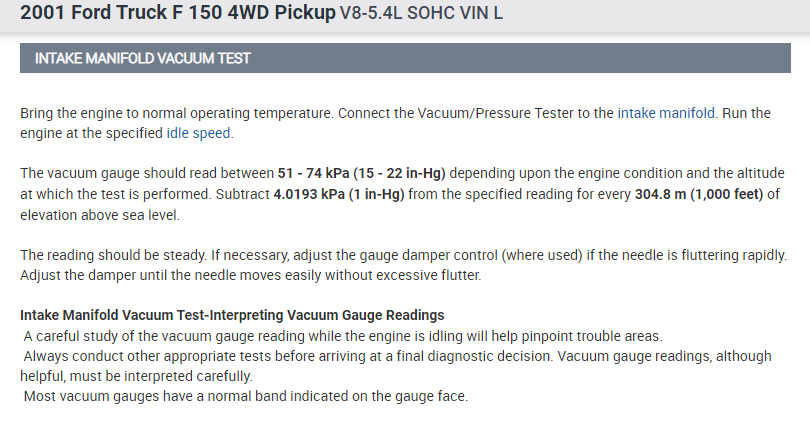Click the text "The vacuum gauge should read between"
Screen dimensions: 810x423
(143, 173)
